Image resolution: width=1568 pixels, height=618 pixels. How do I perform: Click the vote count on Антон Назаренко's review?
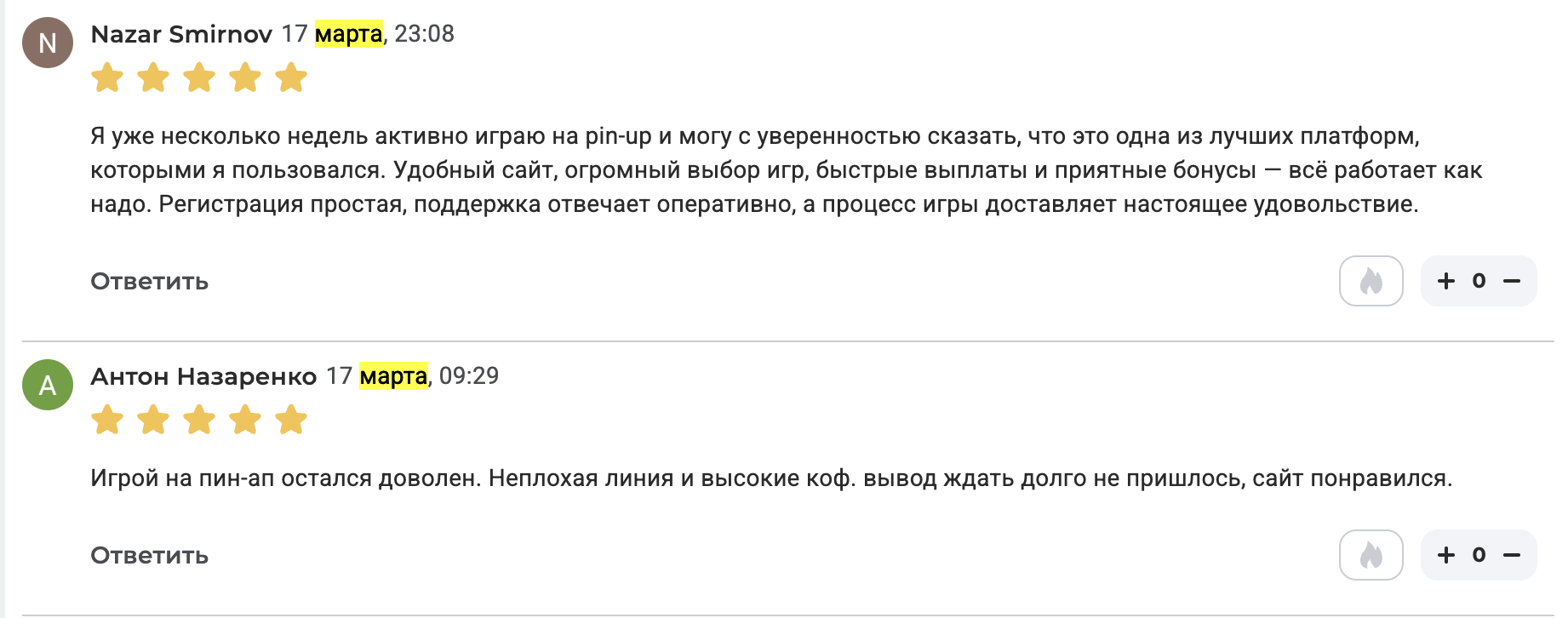(x=1479, y=555)
